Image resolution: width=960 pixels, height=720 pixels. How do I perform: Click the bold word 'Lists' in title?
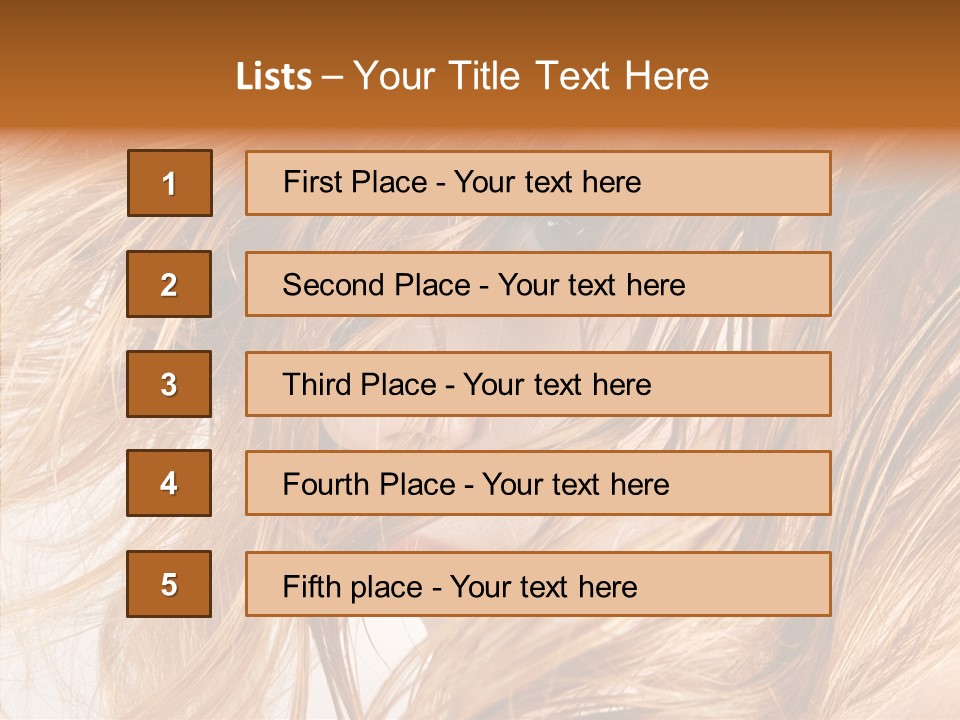pos(274,77)
